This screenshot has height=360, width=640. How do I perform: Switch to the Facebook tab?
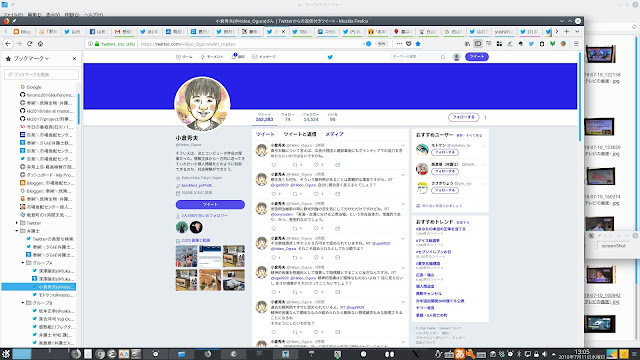(x=98, y=31)
